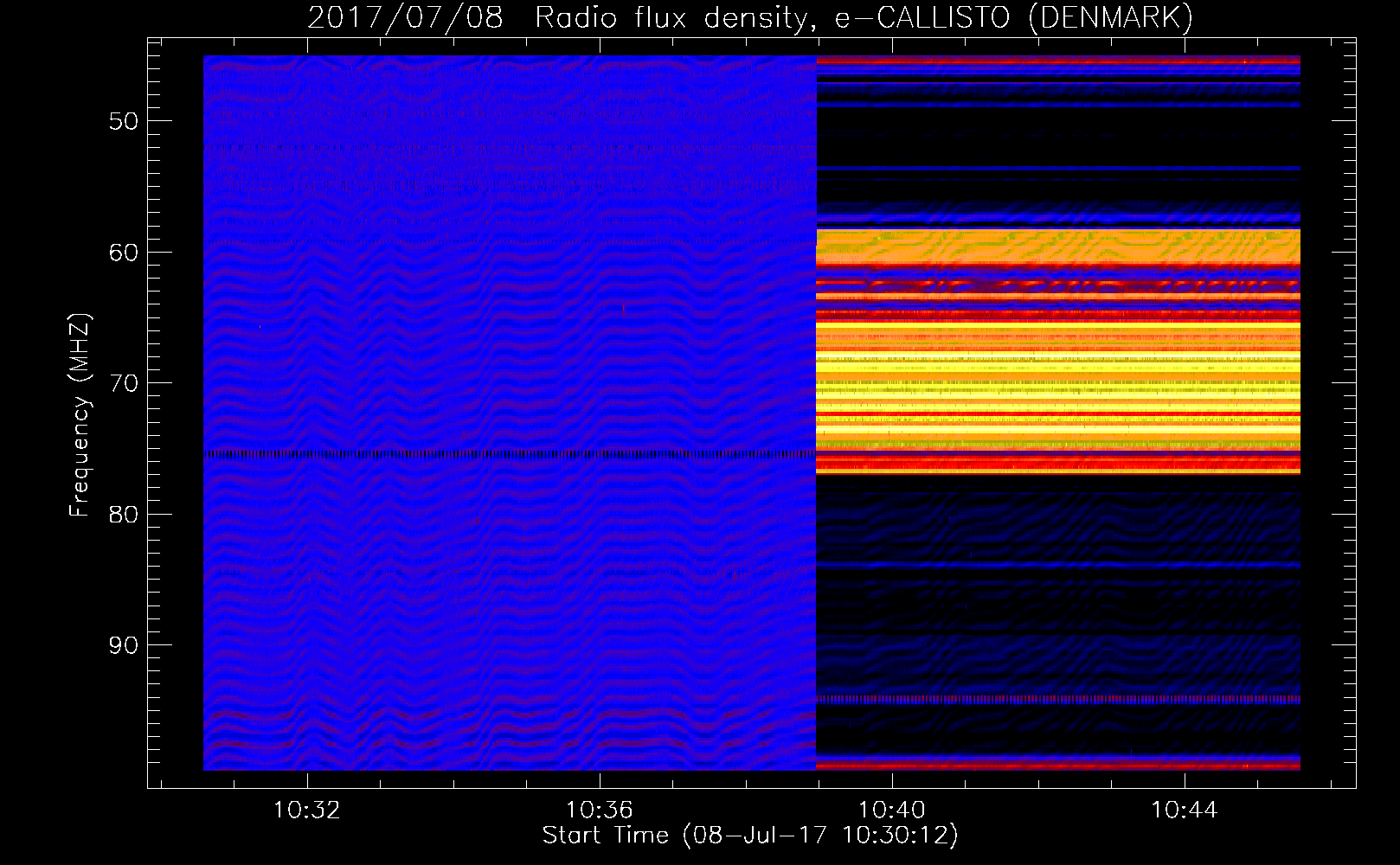Click the 'Frequency (MHZ)' y-axis label
This screenshot has width=1400, height=865.
point(80,415)
